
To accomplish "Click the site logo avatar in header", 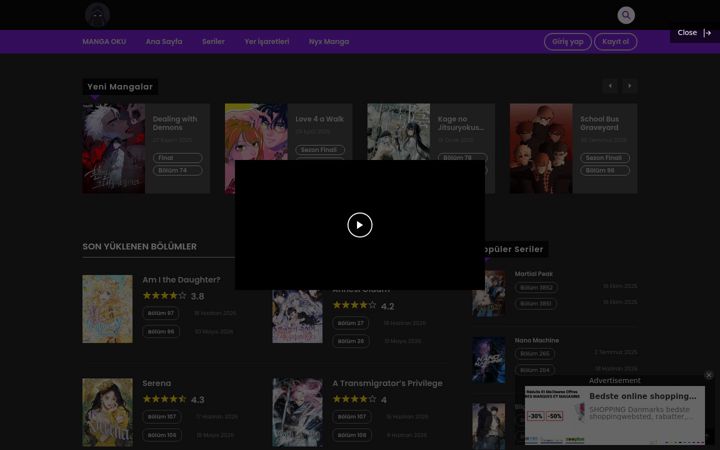I will [97, 15].
